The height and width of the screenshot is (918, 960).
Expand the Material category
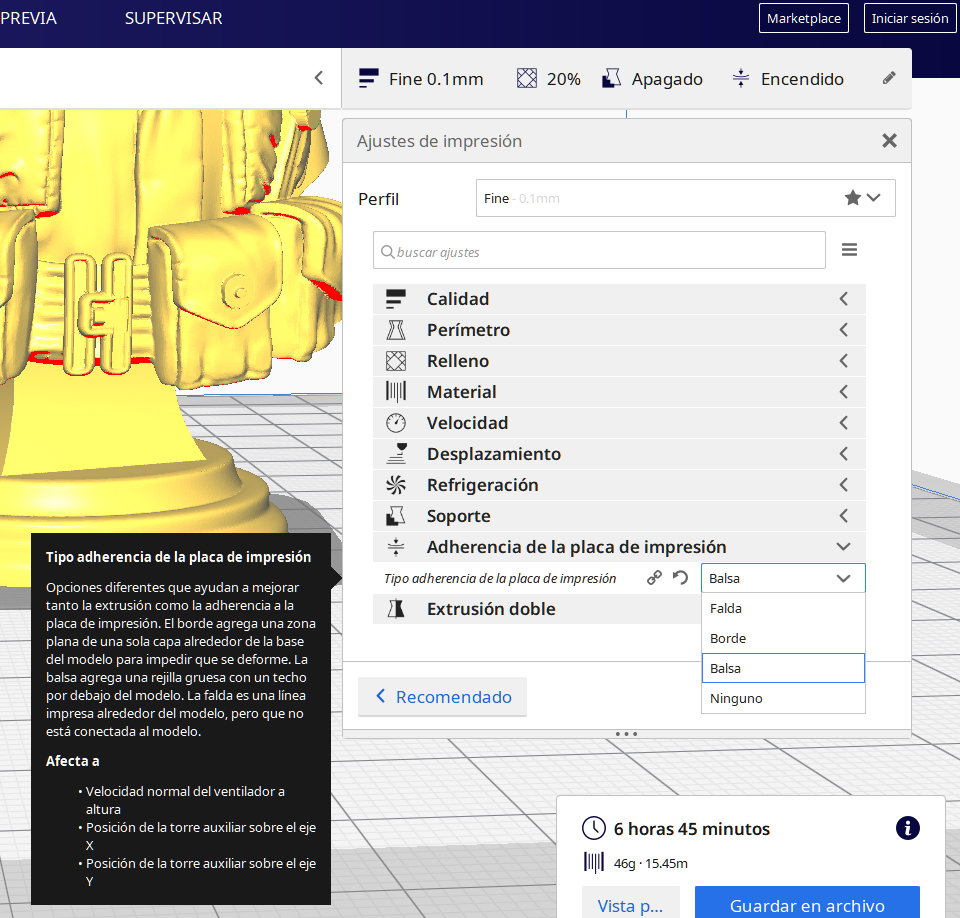[x=619, y=392]
